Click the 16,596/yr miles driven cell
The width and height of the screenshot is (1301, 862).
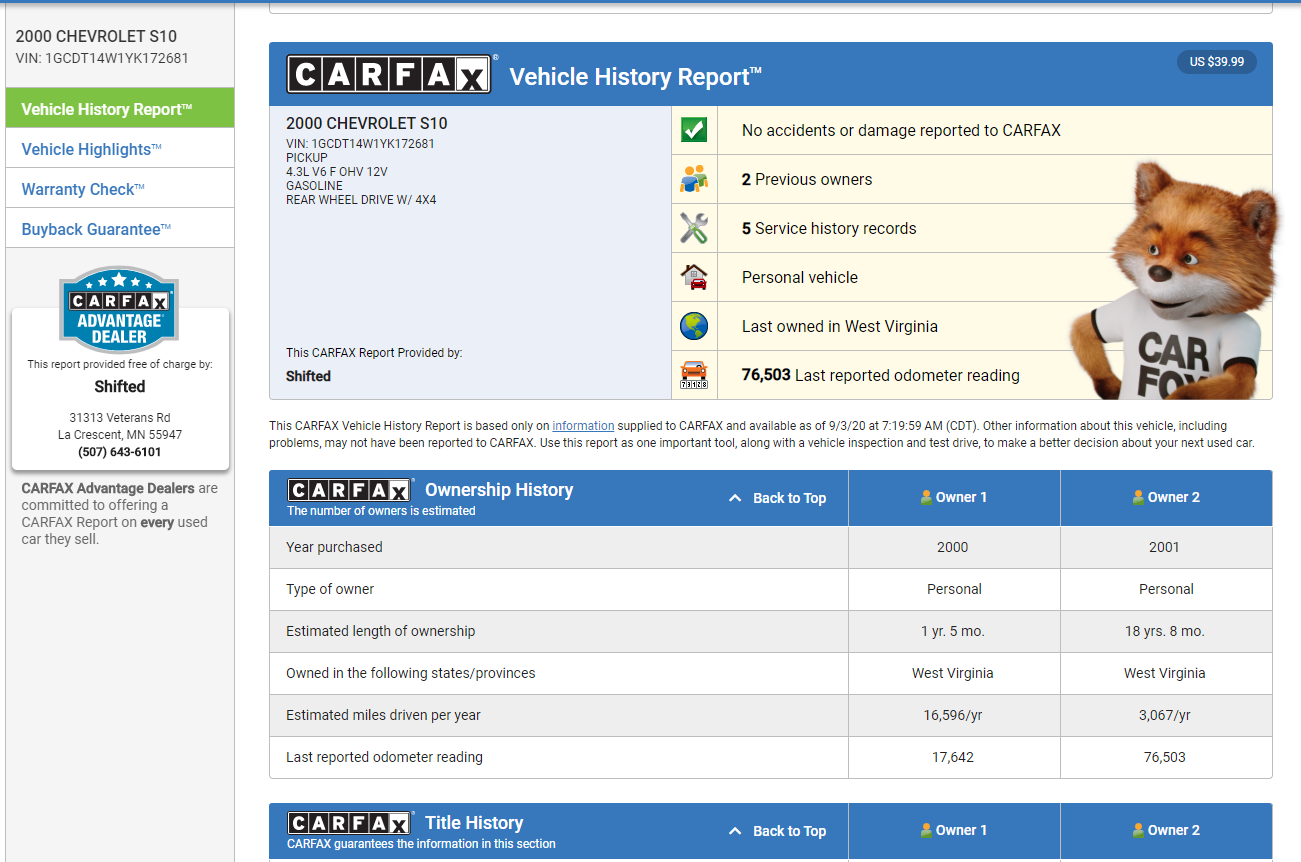[953, 715]
